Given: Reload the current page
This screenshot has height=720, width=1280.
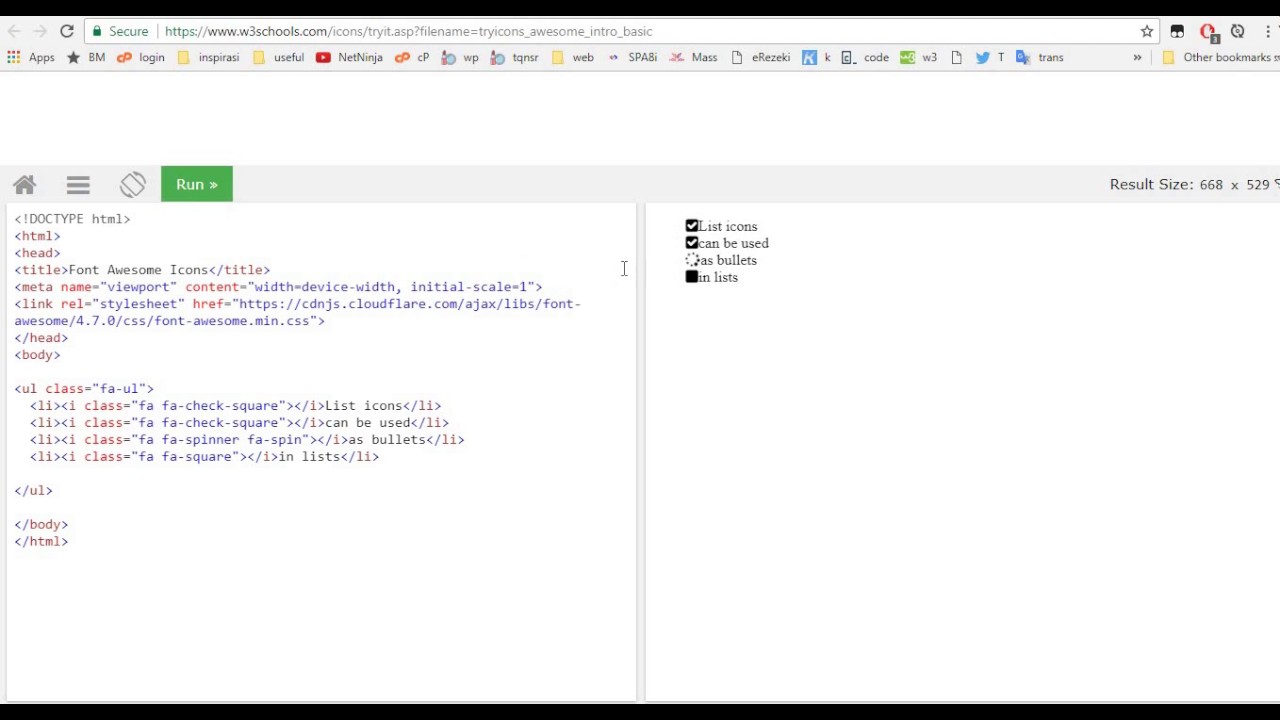Looking at the screenshot, I should [x=67, y=32].
